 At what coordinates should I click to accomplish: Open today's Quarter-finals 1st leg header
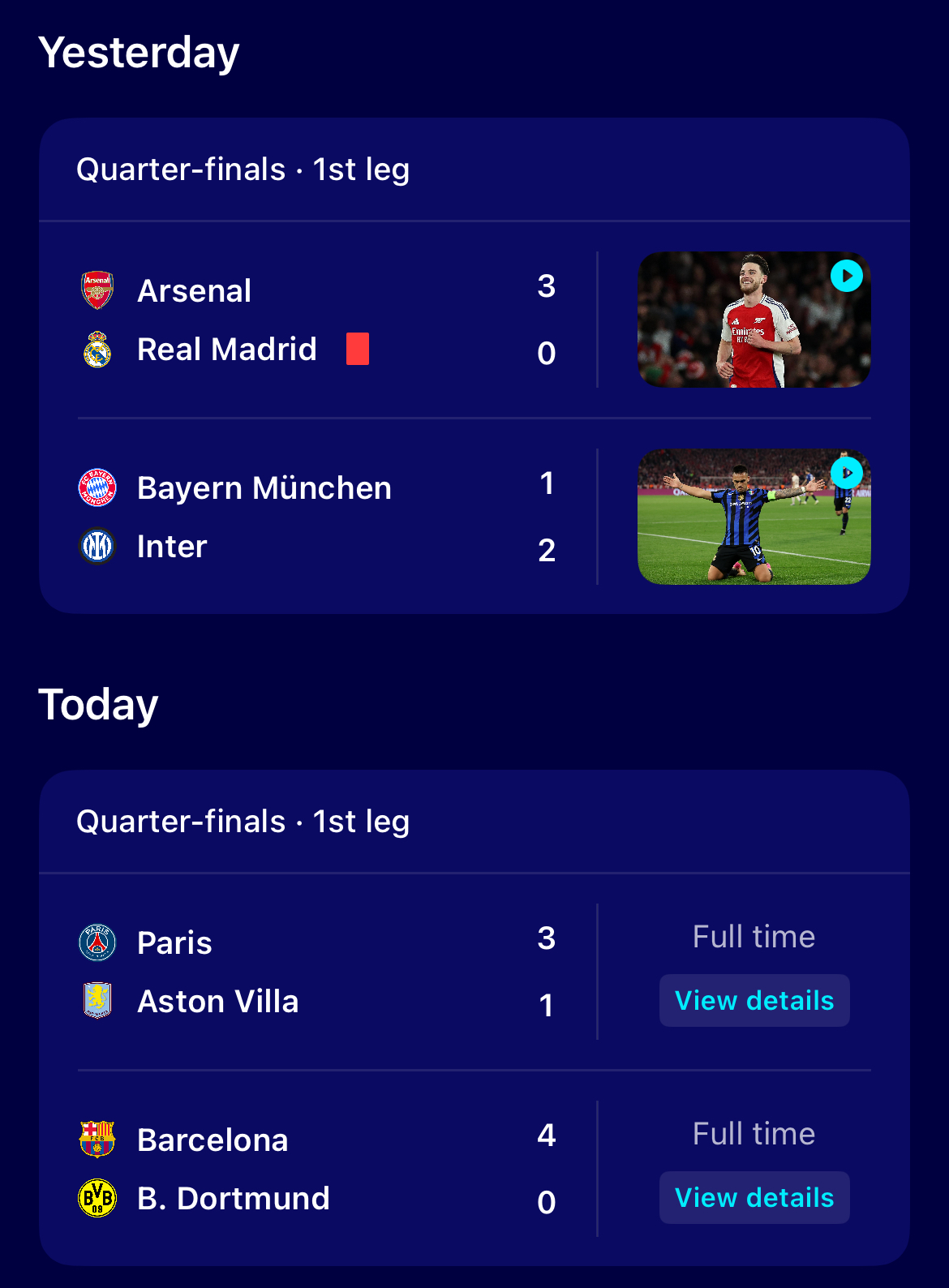pos(243,822)
